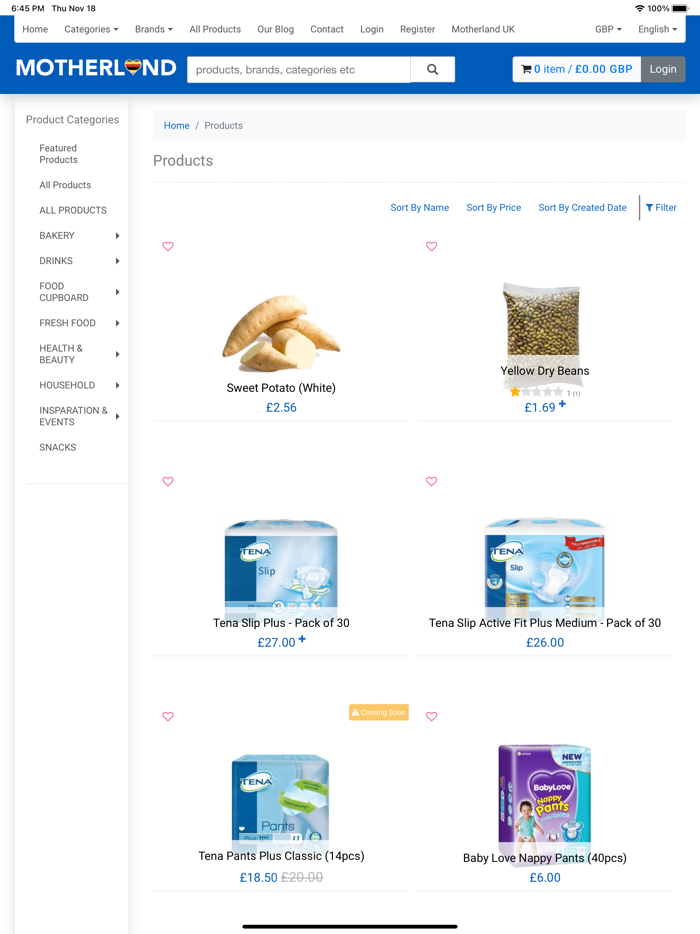Heart the Tena Slip Active Fit product
The width and height of the screenshot is (700, 934).
(432, 481)
